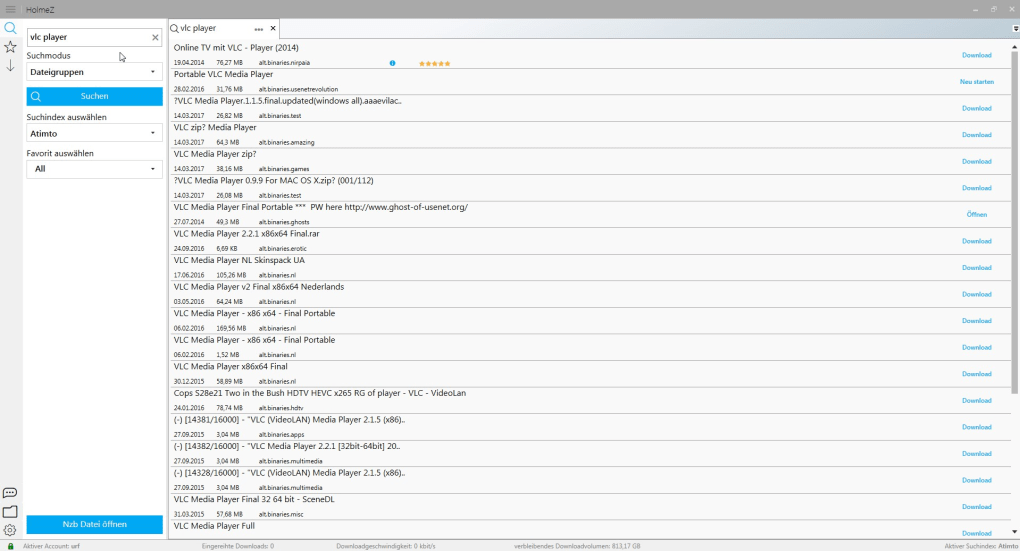
Task: Download Online TV mit VLC - Player (2014)
Action: (x=976, y=55)
